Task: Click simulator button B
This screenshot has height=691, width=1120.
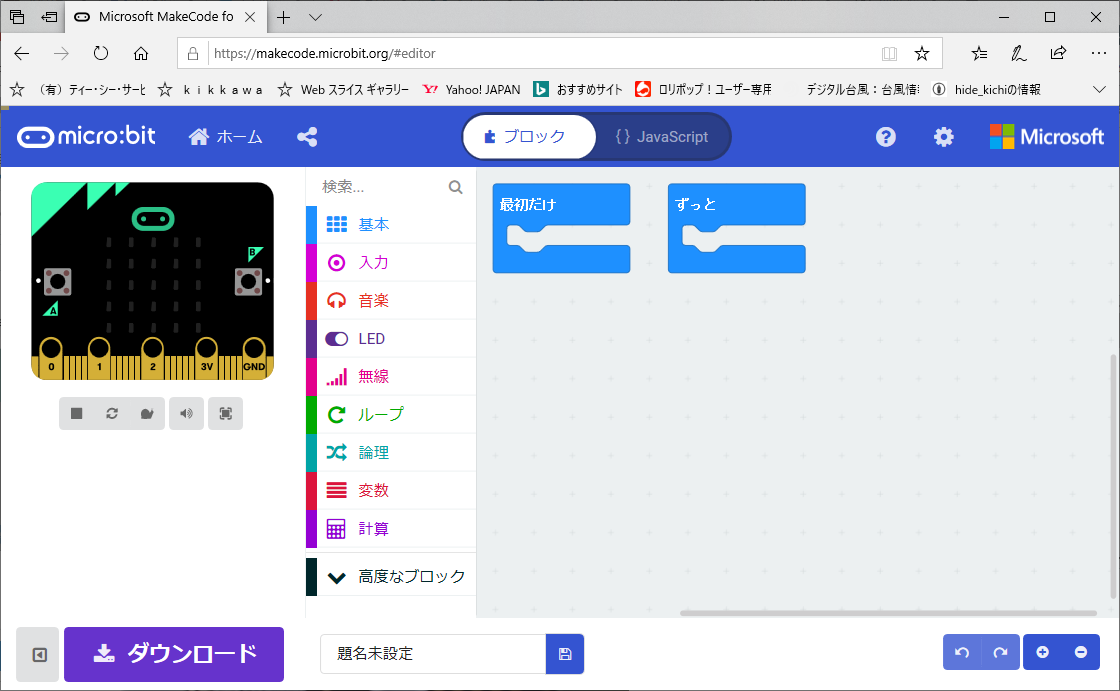Action: pyautogui.click(x=249, y=282)
